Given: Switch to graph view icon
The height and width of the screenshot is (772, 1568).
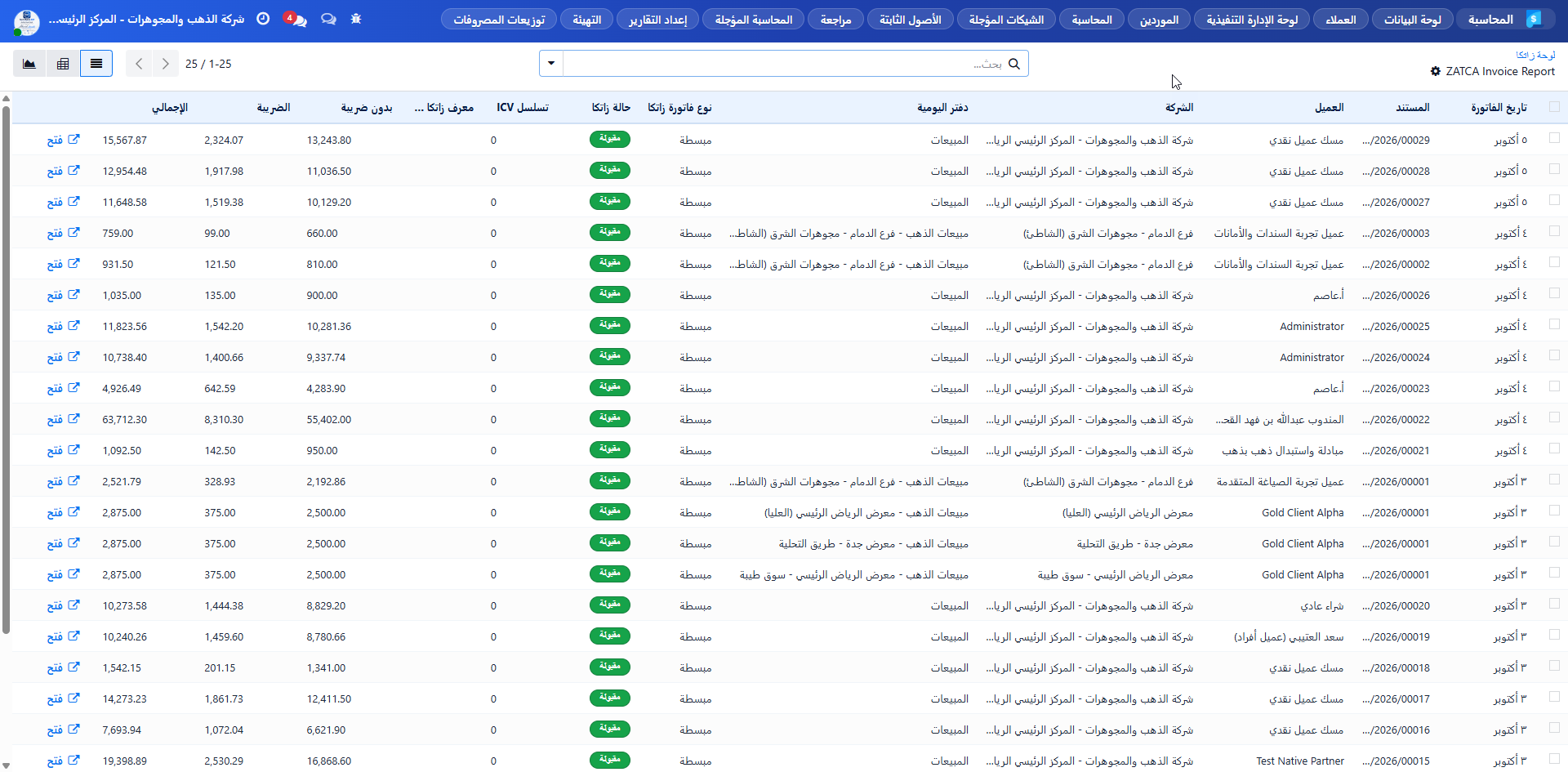Looking at the screenshot, I should click(29, 64).
